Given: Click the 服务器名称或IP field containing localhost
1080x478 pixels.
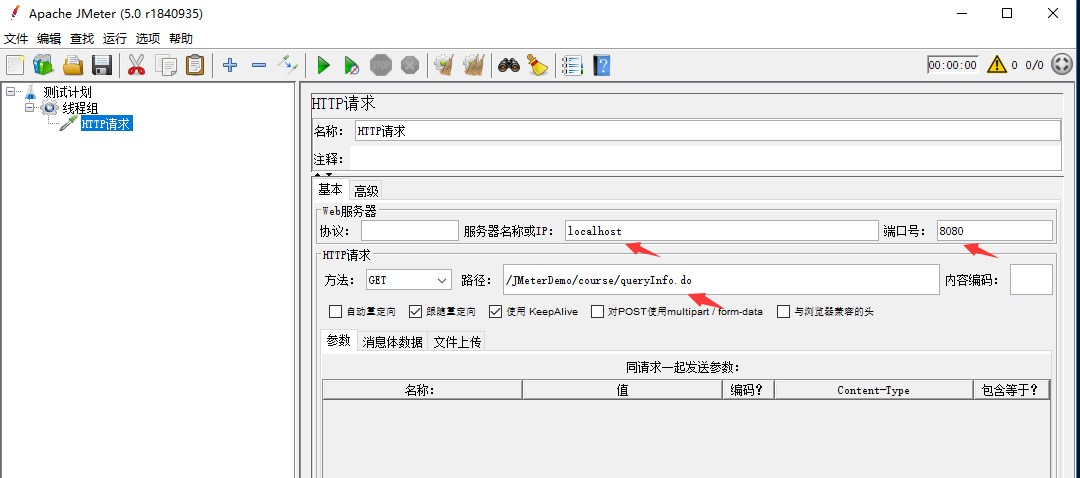Looking at the screenshot, I should pyautogui.click(x=720, y=231).
